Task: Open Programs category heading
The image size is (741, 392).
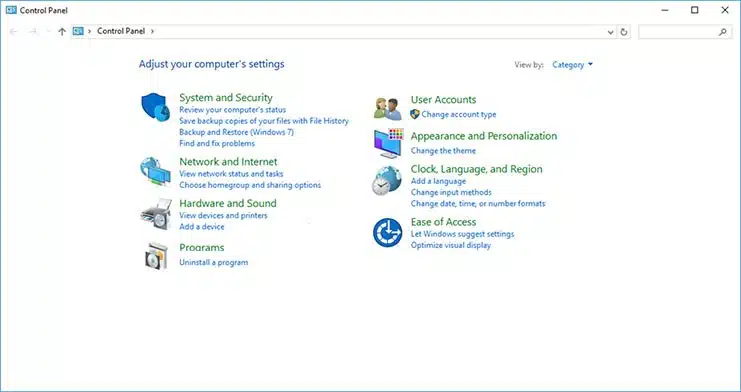Action: point(202,247)
